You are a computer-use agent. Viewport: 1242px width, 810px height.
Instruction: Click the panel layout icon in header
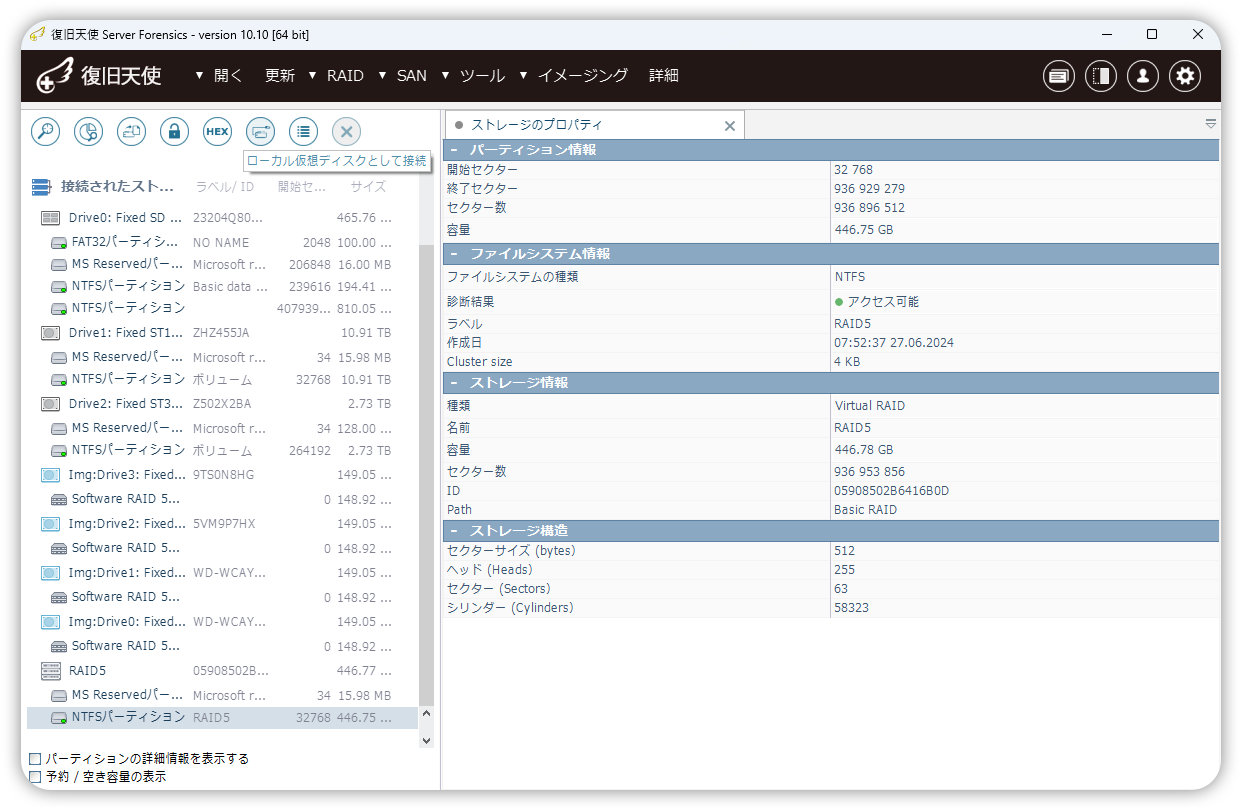(x=1101, y=76)
